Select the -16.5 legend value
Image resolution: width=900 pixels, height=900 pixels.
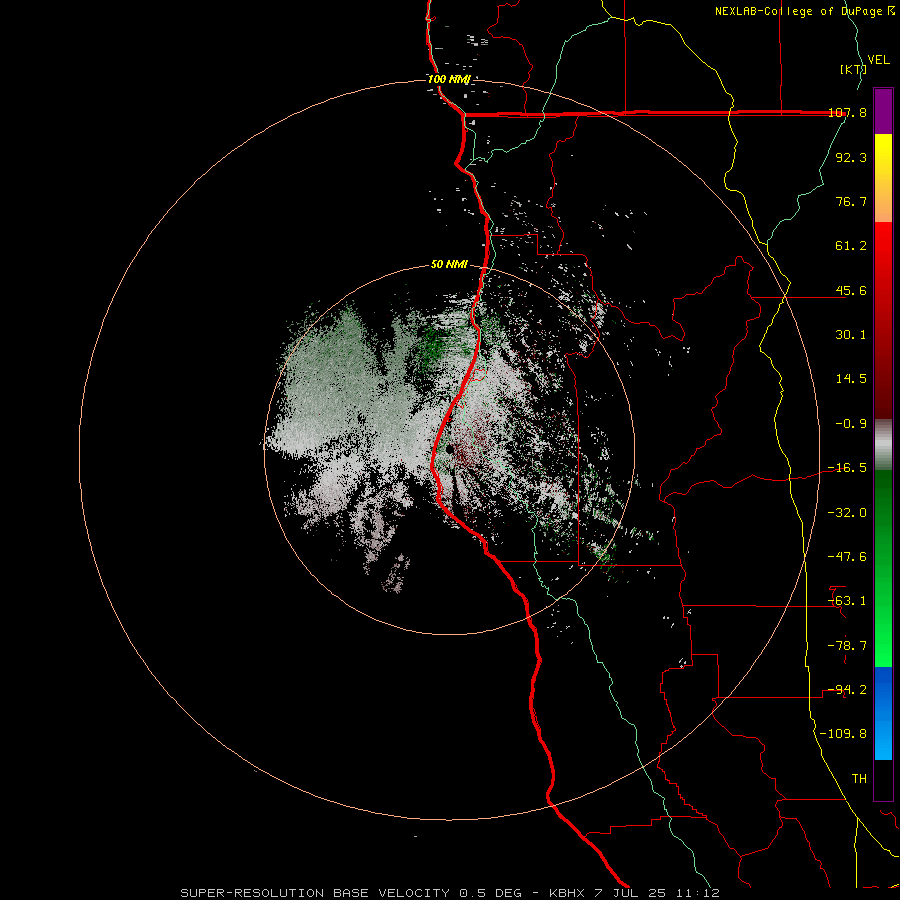point(847,468)
